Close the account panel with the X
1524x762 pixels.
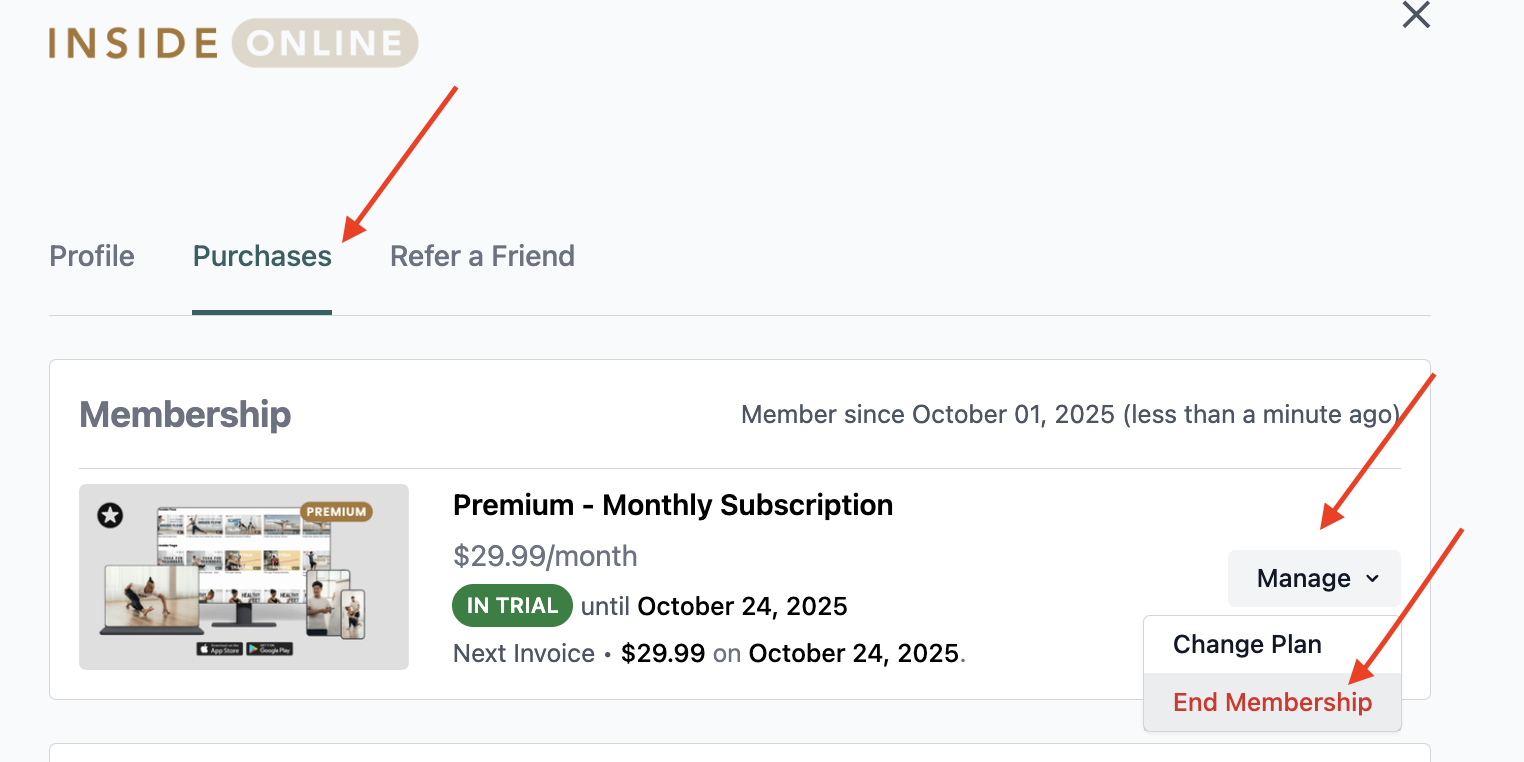click(1416, 15)
